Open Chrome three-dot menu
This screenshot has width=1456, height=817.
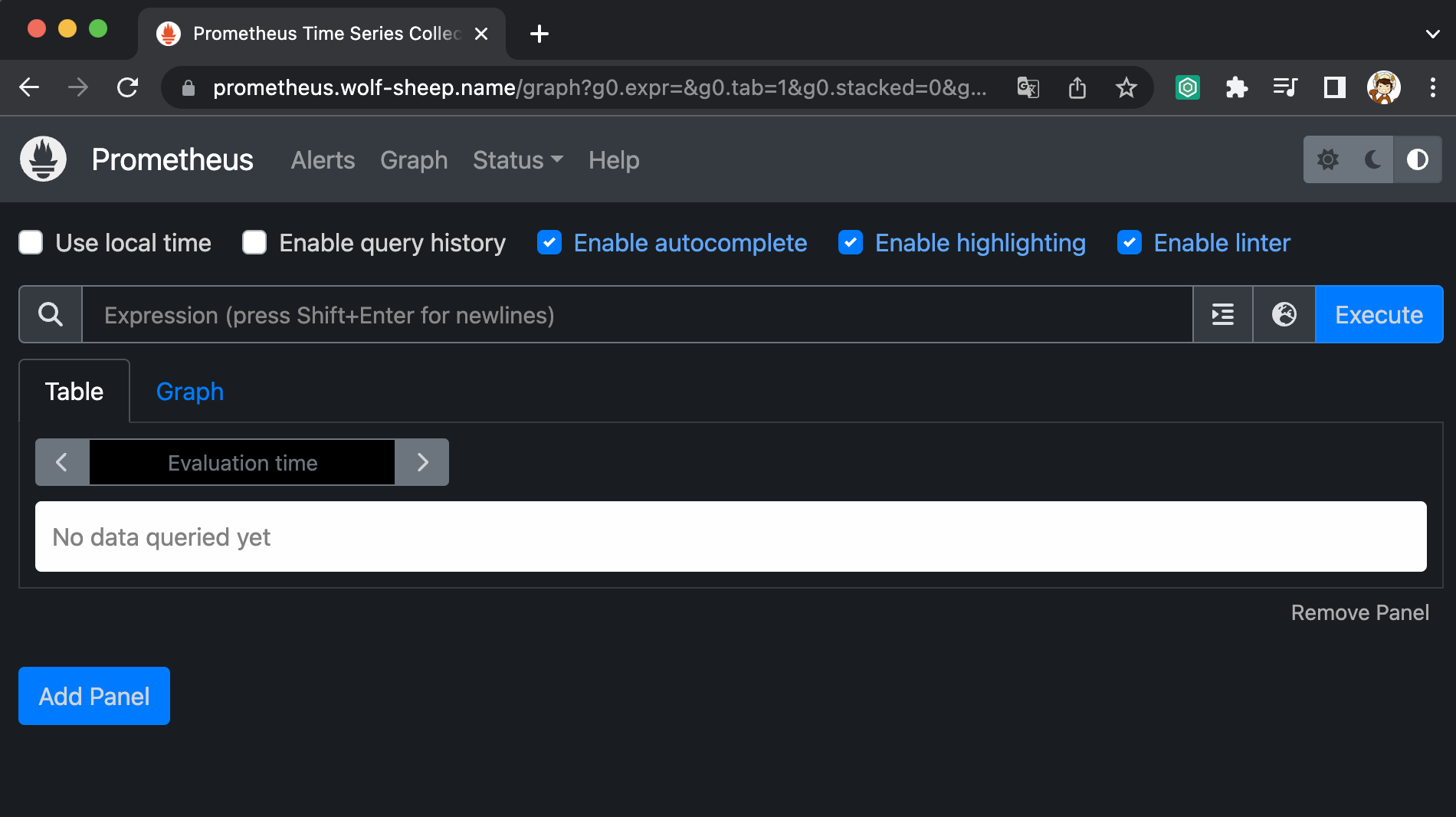(x=1432, y=87)
